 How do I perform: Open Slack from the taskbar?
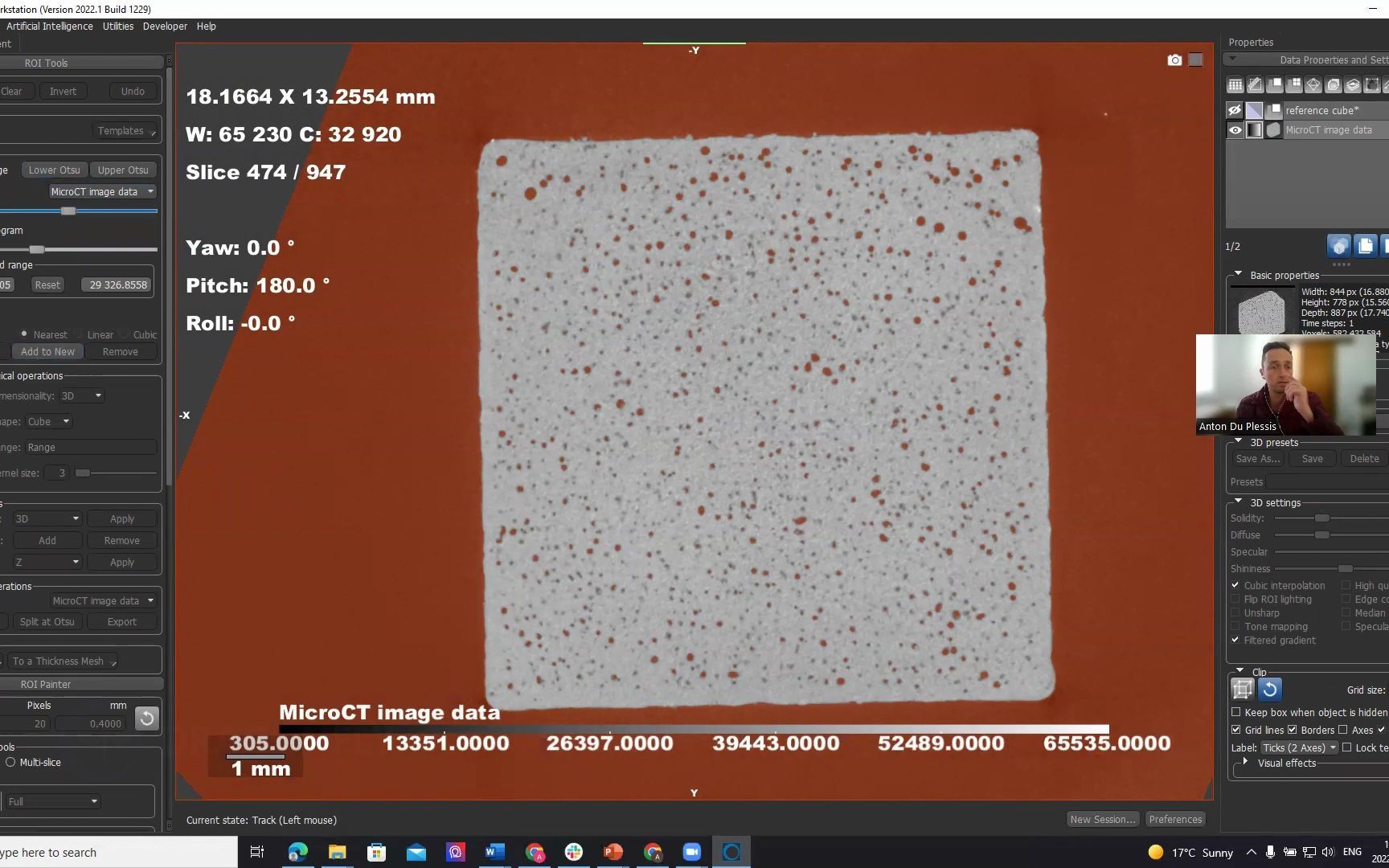coord(573,852)
